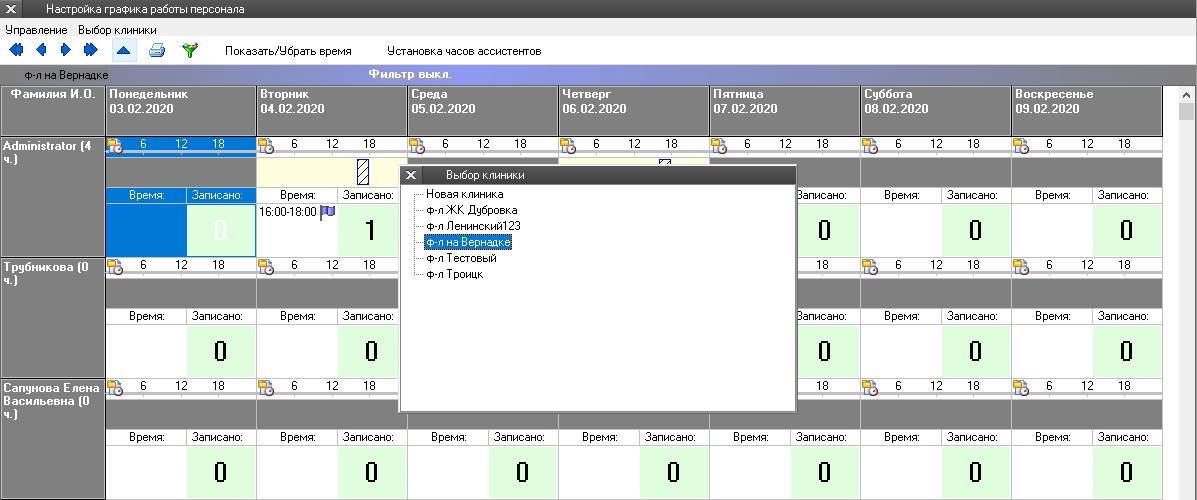Image resolution: width=1197 pixels, height=500 pixels.
Task: Click the blue up triangle toolbar button
Action: point(123,50)
